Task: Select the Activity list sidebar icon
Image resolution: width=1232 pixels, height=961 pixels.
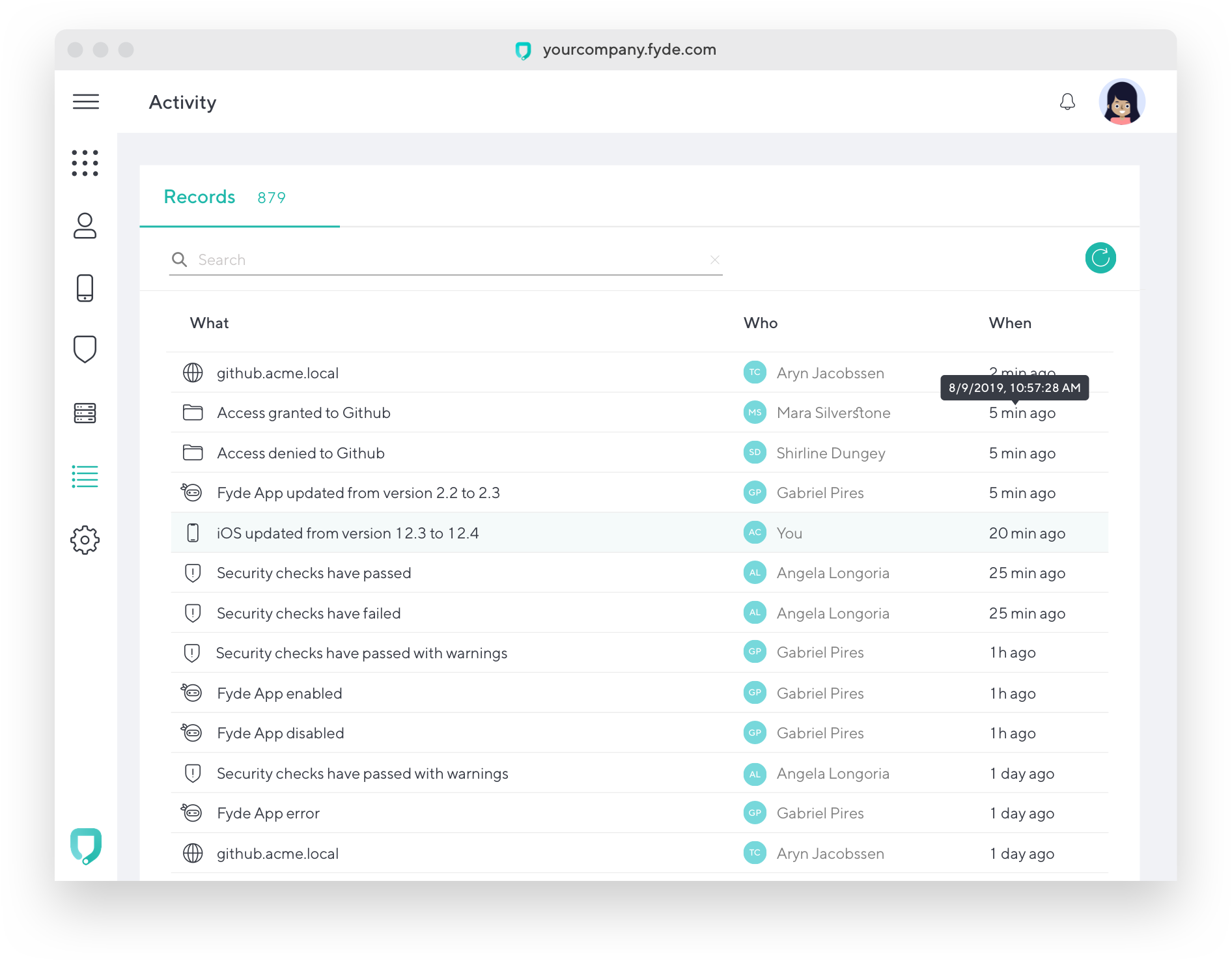Action: pyautogui.click(x=85, y=477)
